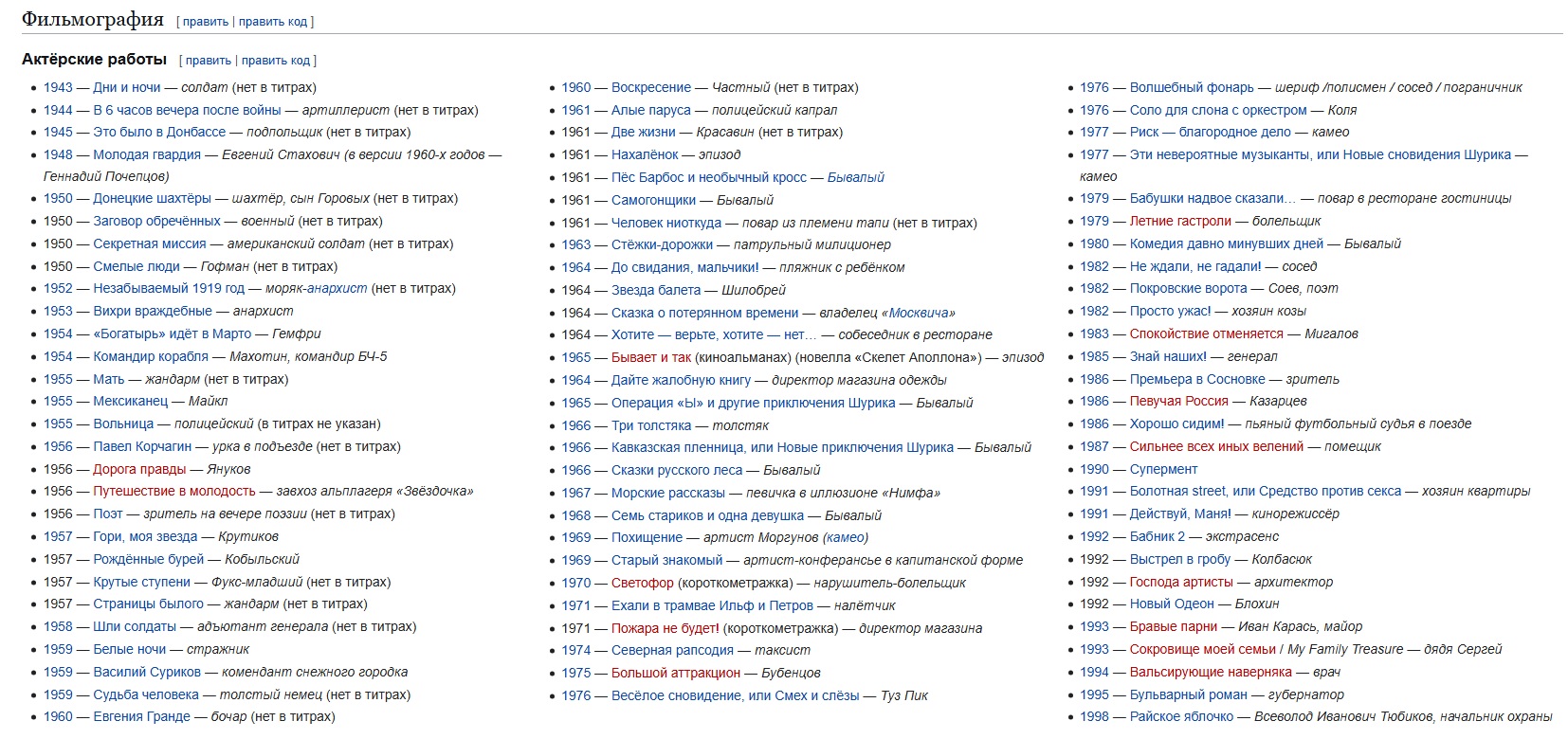Open 'Эти невероятные музыканты' film link
Viewport: 1568px width, 739px height.
click(x=1321, y=154)
